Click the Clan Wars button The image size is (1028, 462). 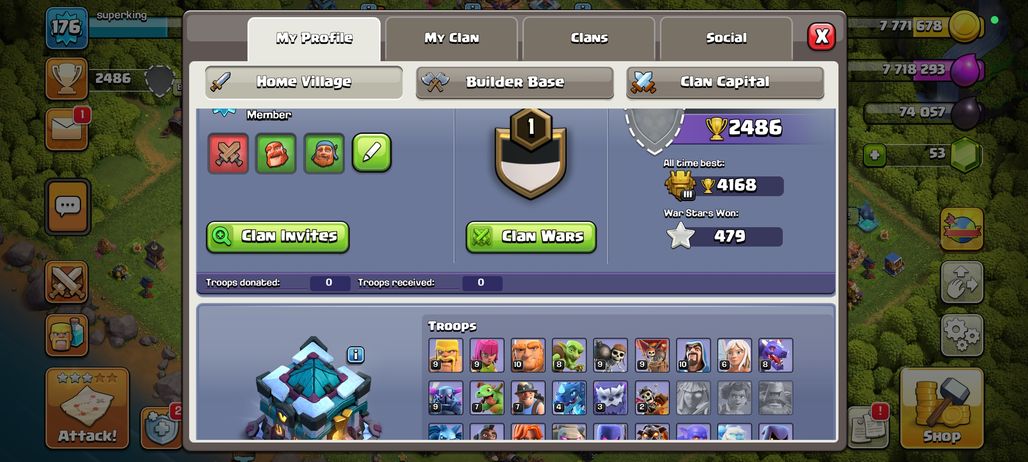pos(531,237)
